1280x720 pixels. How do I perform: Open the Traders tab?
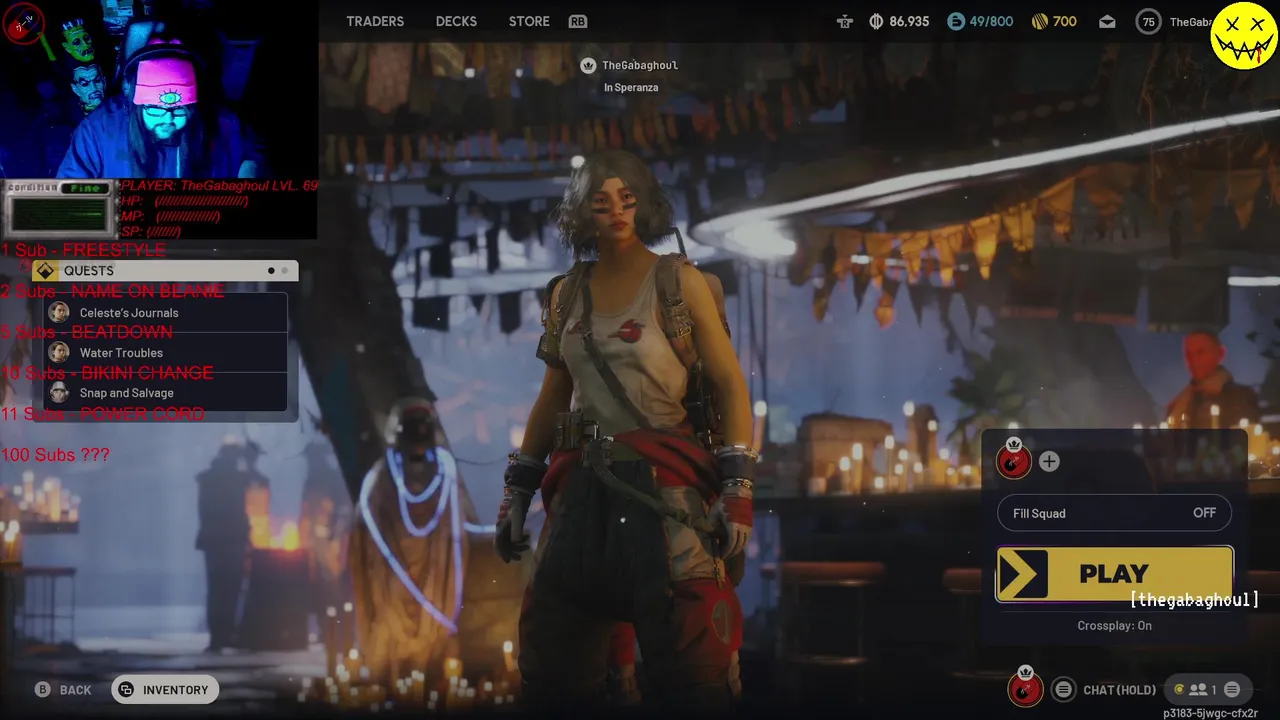[375, 21]
